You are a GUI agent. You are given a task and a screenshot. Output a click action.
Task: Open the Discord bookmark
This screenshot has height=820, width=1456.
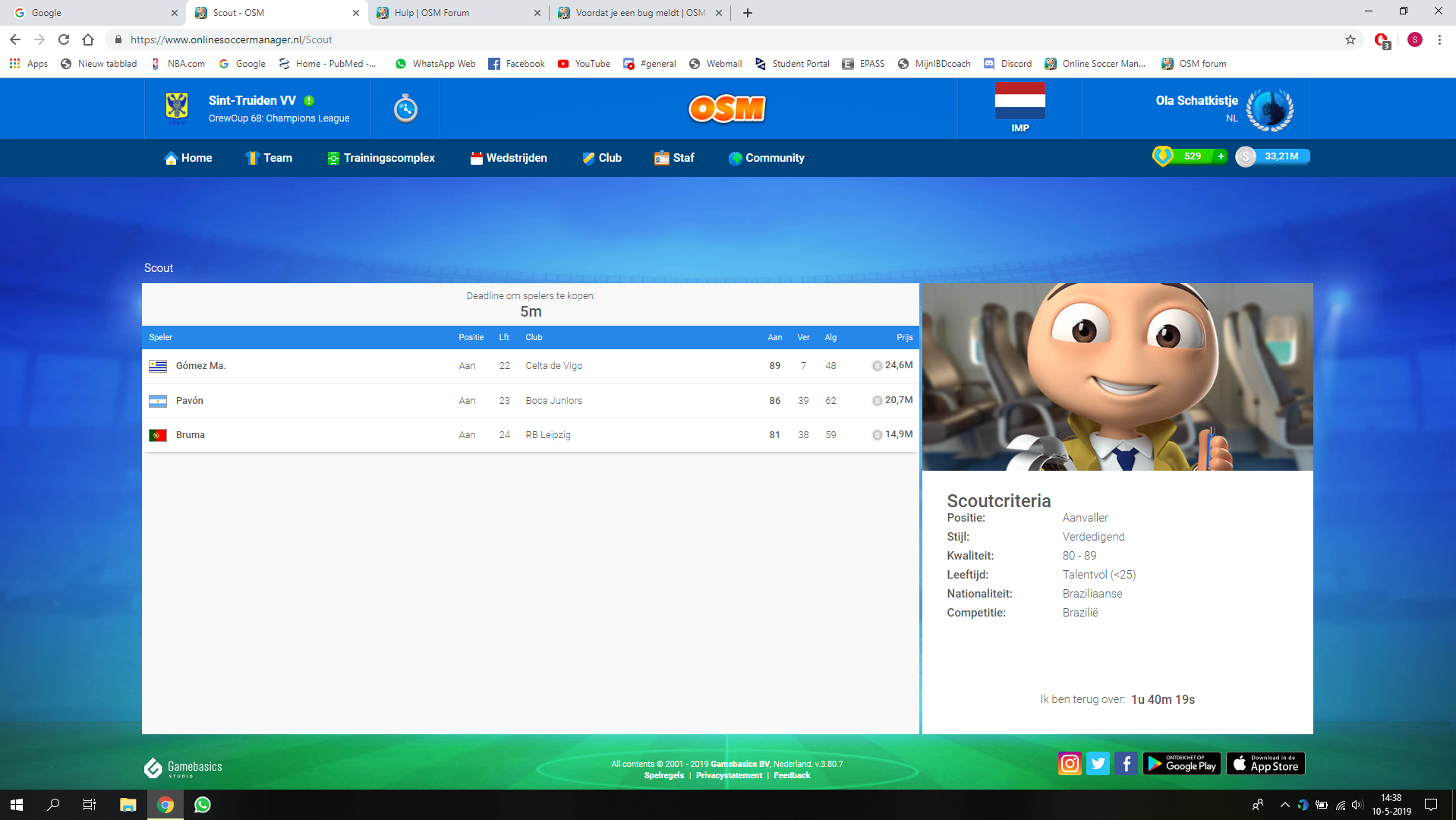tap(1007, 64)
